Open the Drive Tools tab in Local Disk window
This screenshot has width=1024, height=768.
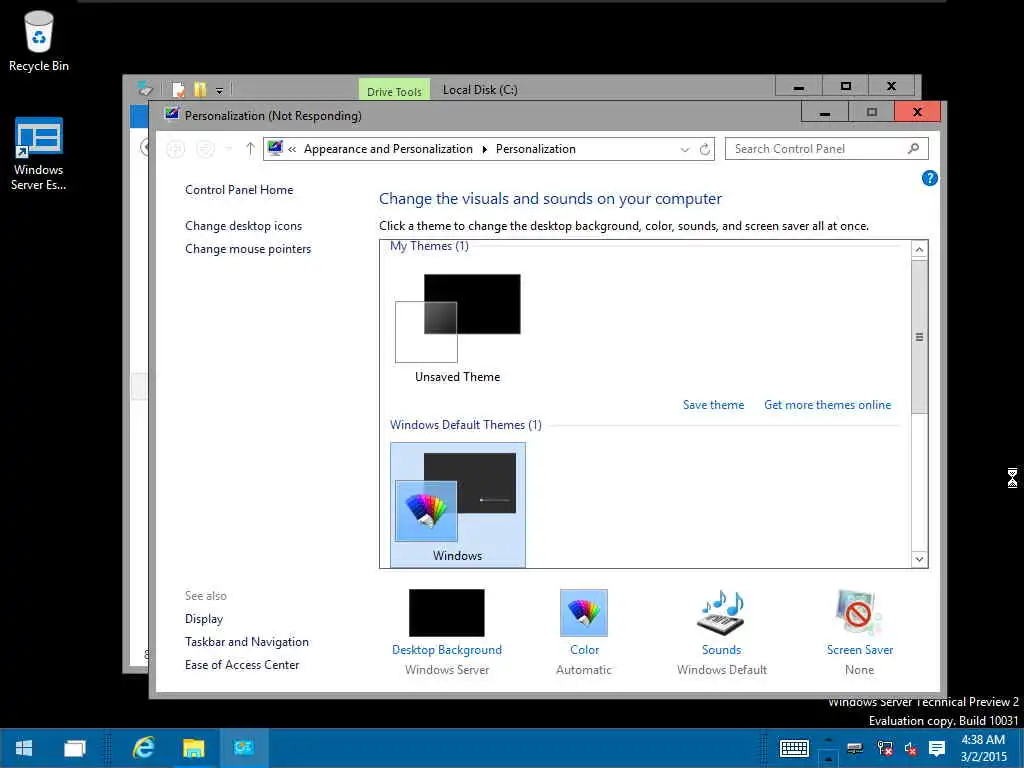coord(394,90)
